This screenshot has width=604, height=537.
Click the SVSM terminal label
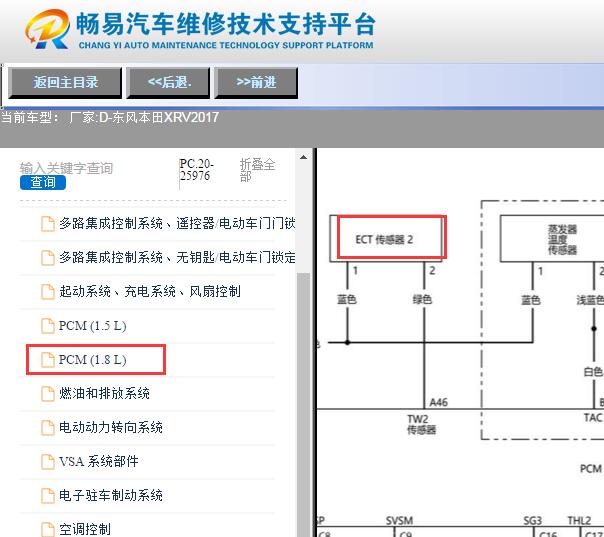(399, 521)
